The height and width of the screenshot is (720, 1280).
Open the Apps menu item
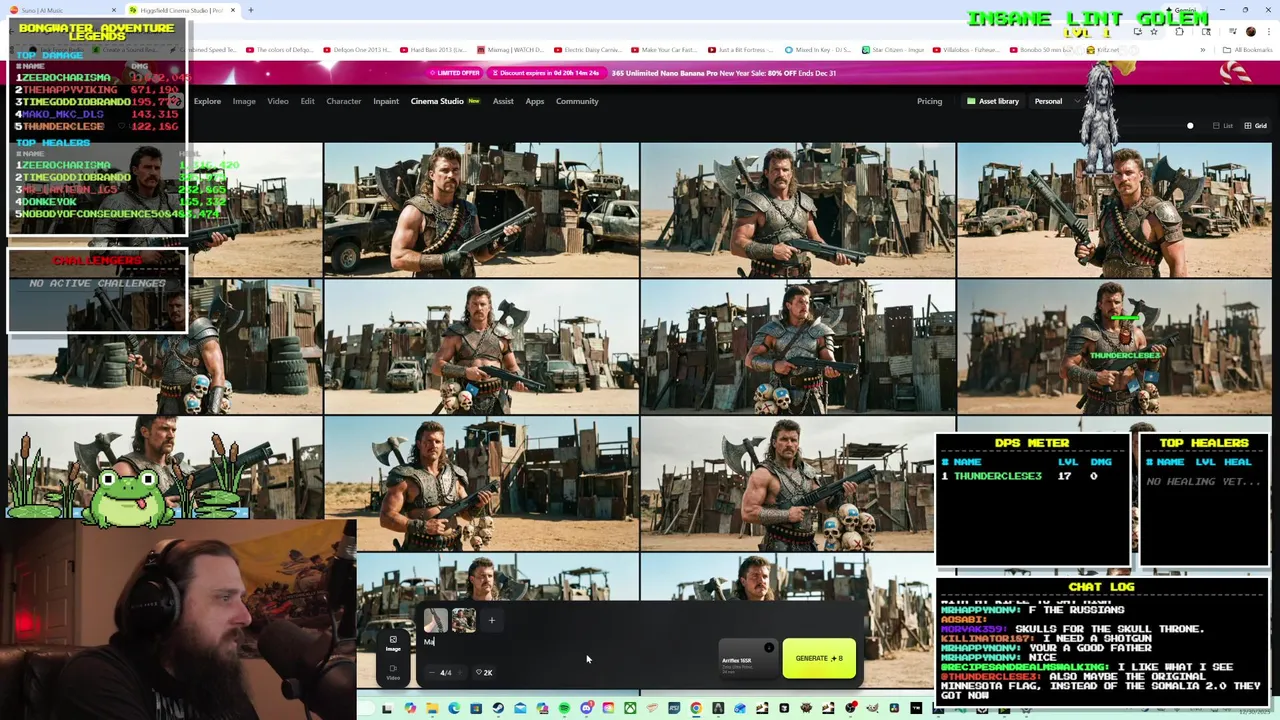click(535, 101)
